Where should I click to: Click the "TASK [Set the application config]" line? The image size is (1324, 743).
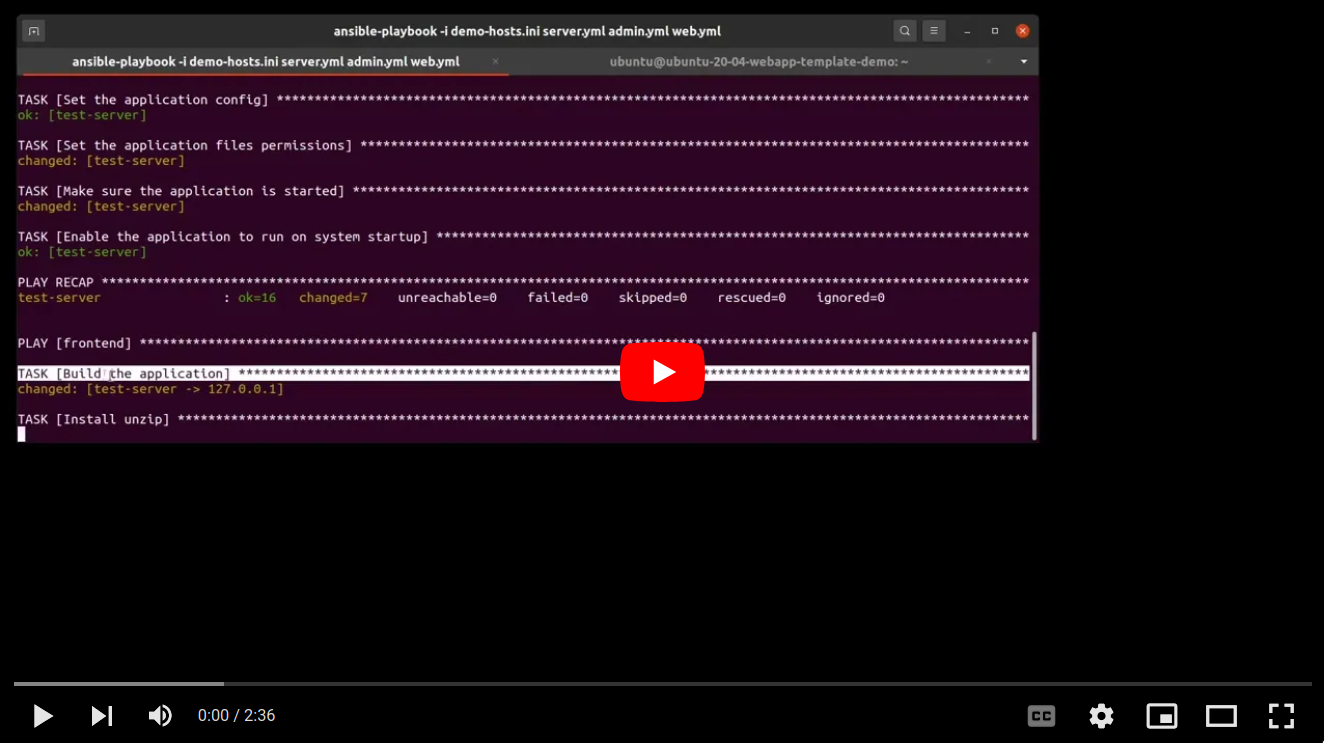(x=523, y=100)
